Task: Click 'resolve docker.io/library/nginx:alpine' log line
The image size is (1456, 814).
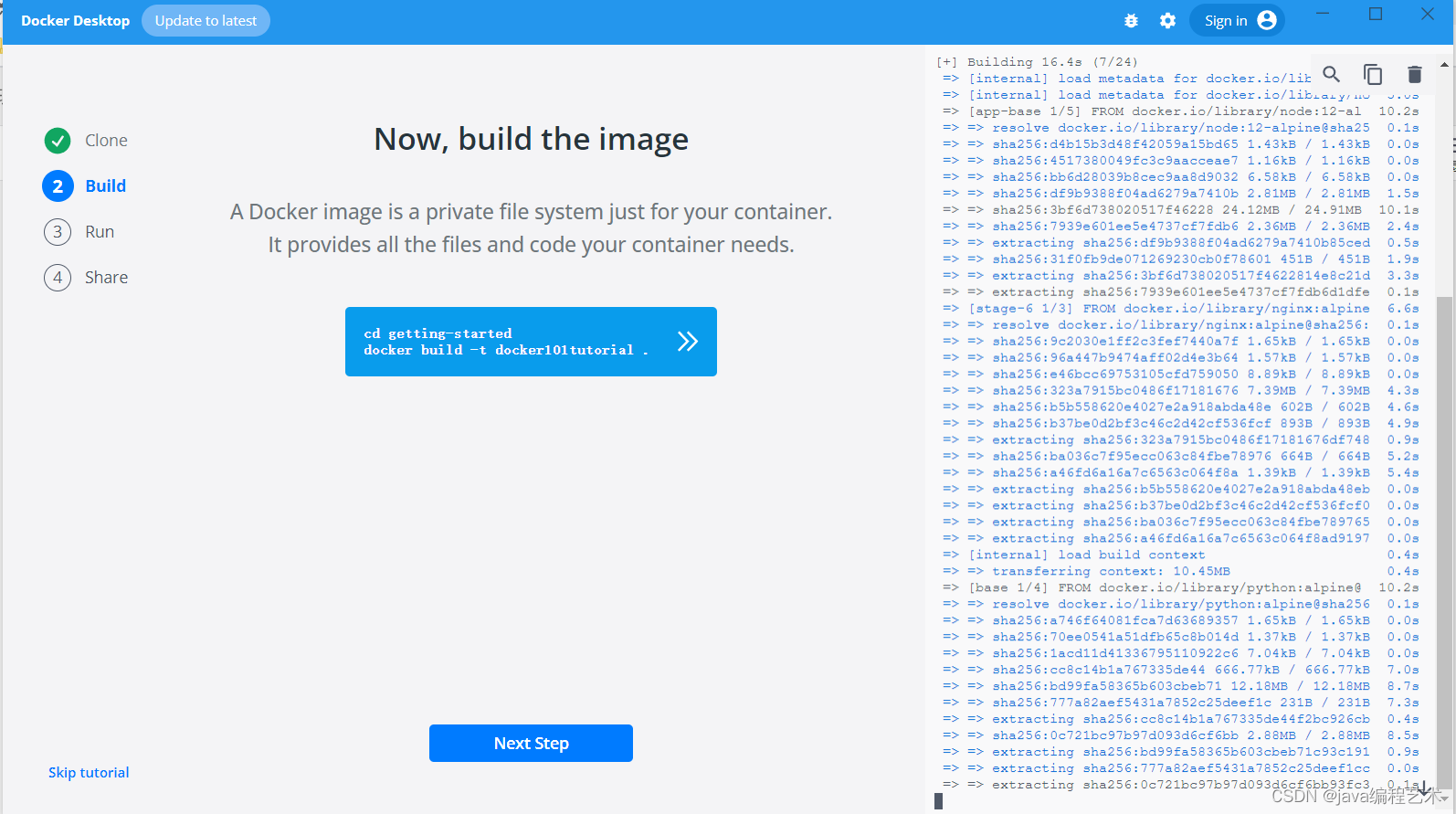Action: point(1181,324)
